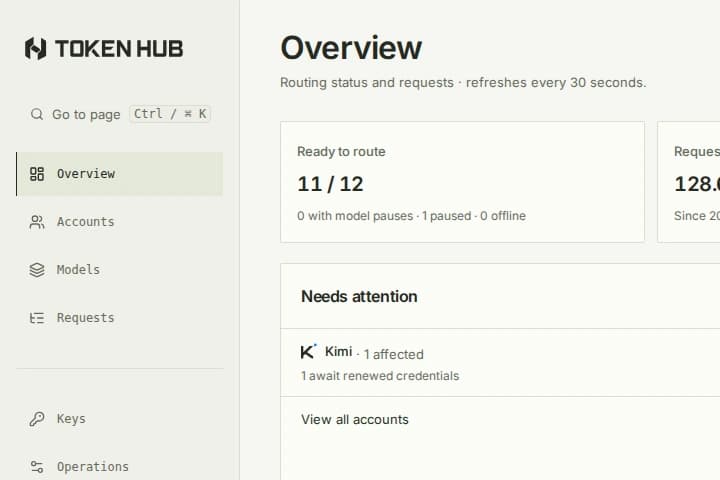This screenshot has width=720, height=480.
Task: Click the Kimi provider logo
Action: (308, 351)
